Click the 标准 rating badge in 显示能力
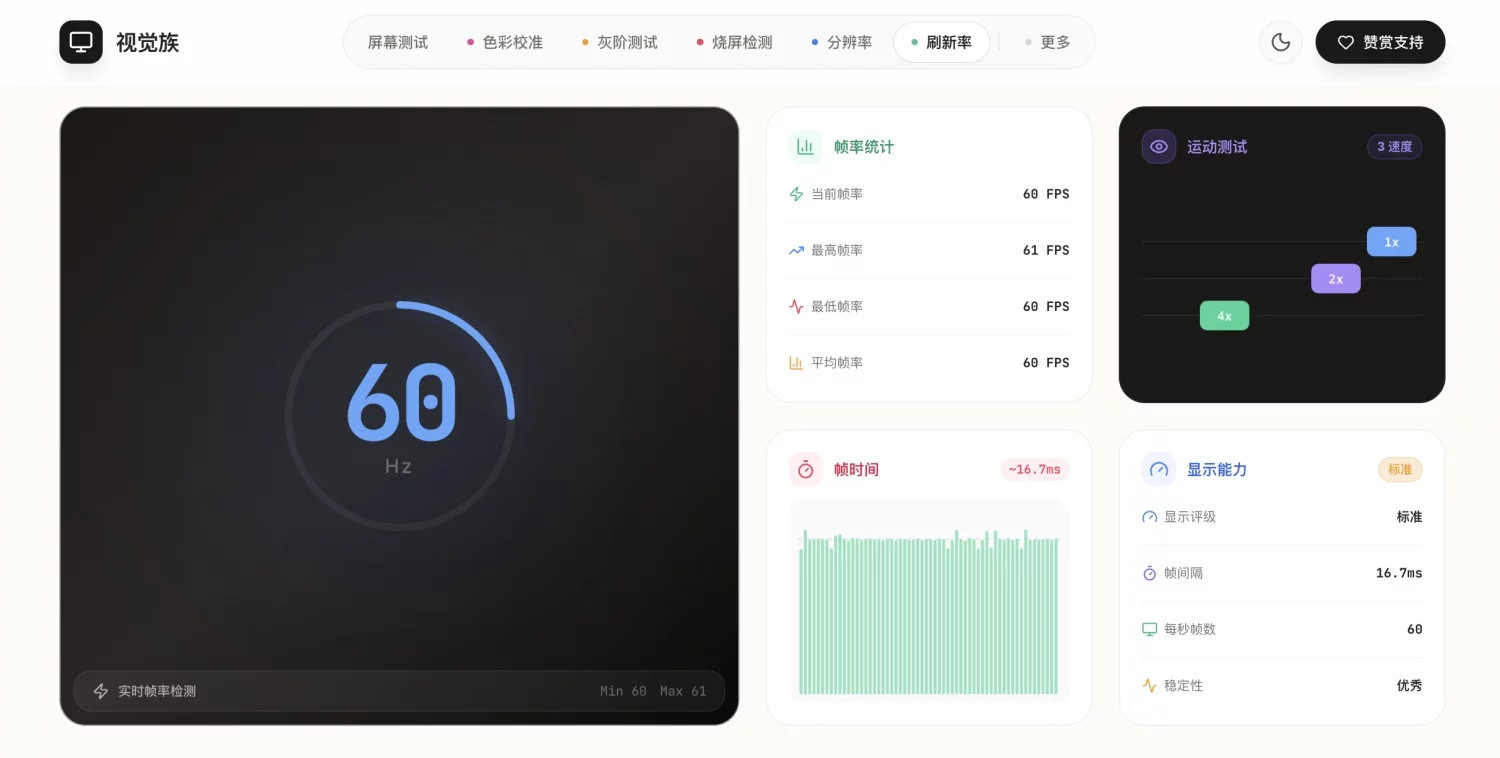Screen dimensions: 1500x758 click(x=1399, y=469)
